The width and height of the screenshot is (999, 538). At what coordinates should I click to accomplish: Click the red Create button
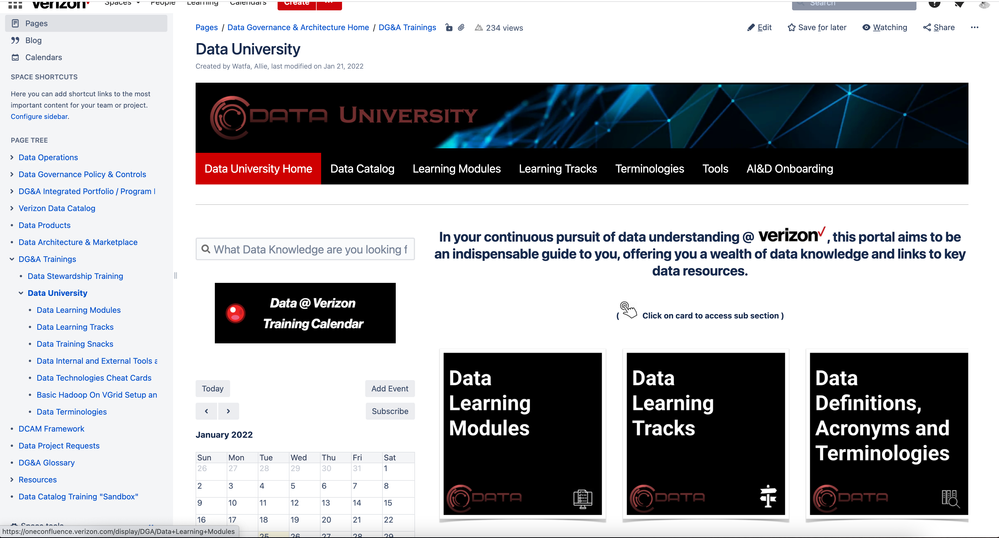click(296, 4)
